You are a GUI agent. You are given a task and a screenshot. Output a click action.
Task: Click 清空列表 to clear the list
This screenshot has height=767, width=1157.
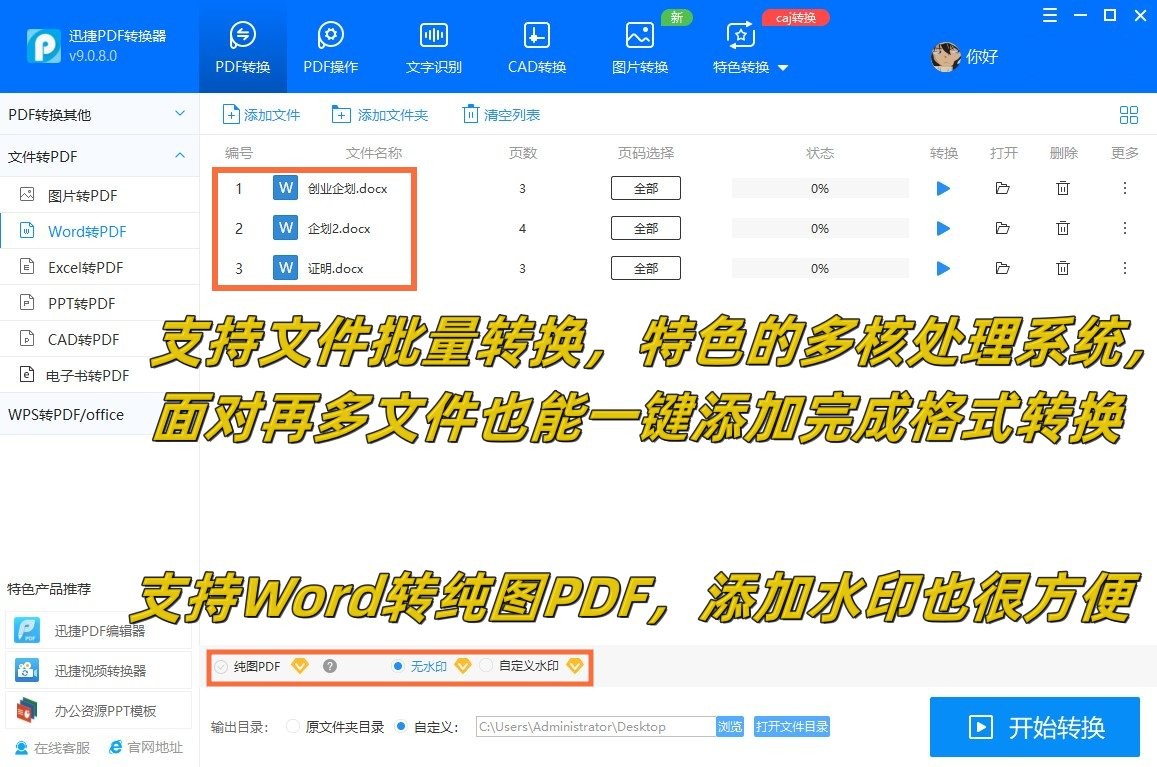click(x=501, y=114)
